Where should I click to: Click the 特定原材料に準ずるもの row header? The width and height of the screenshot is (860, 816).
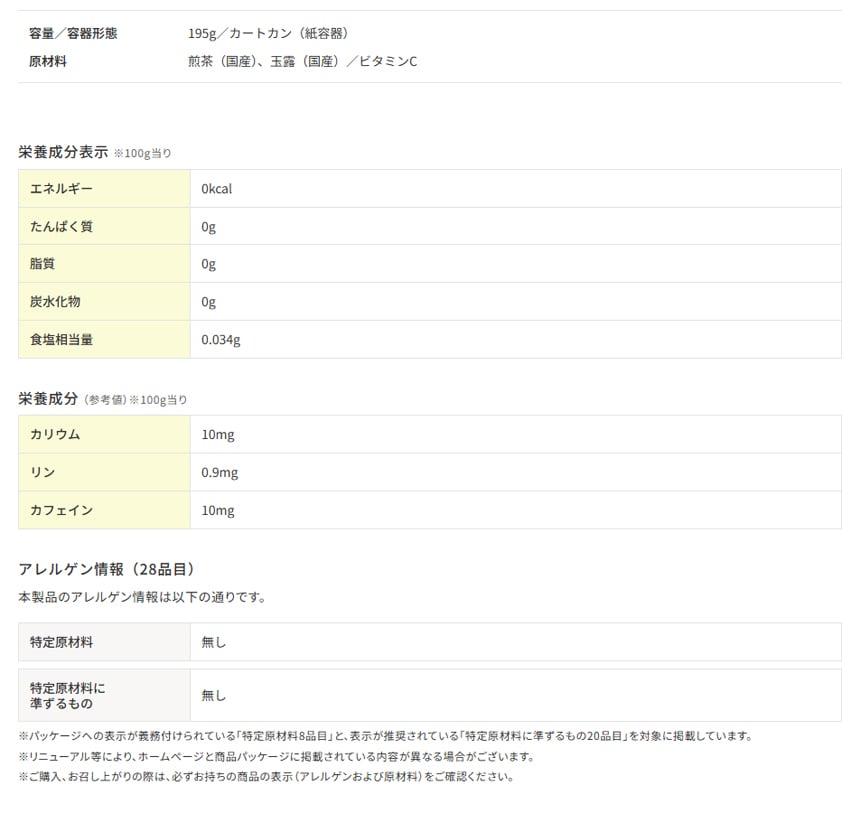67,695
